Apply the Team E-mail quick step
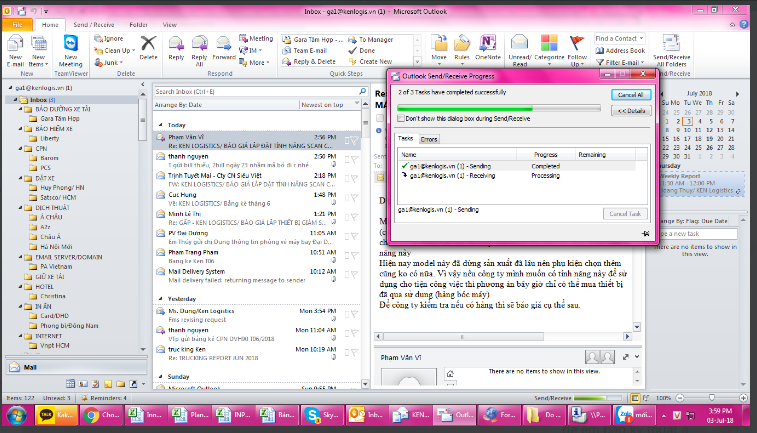Viewport: 757px width, 433px height. pyautogui.click(x=305, y=51)
